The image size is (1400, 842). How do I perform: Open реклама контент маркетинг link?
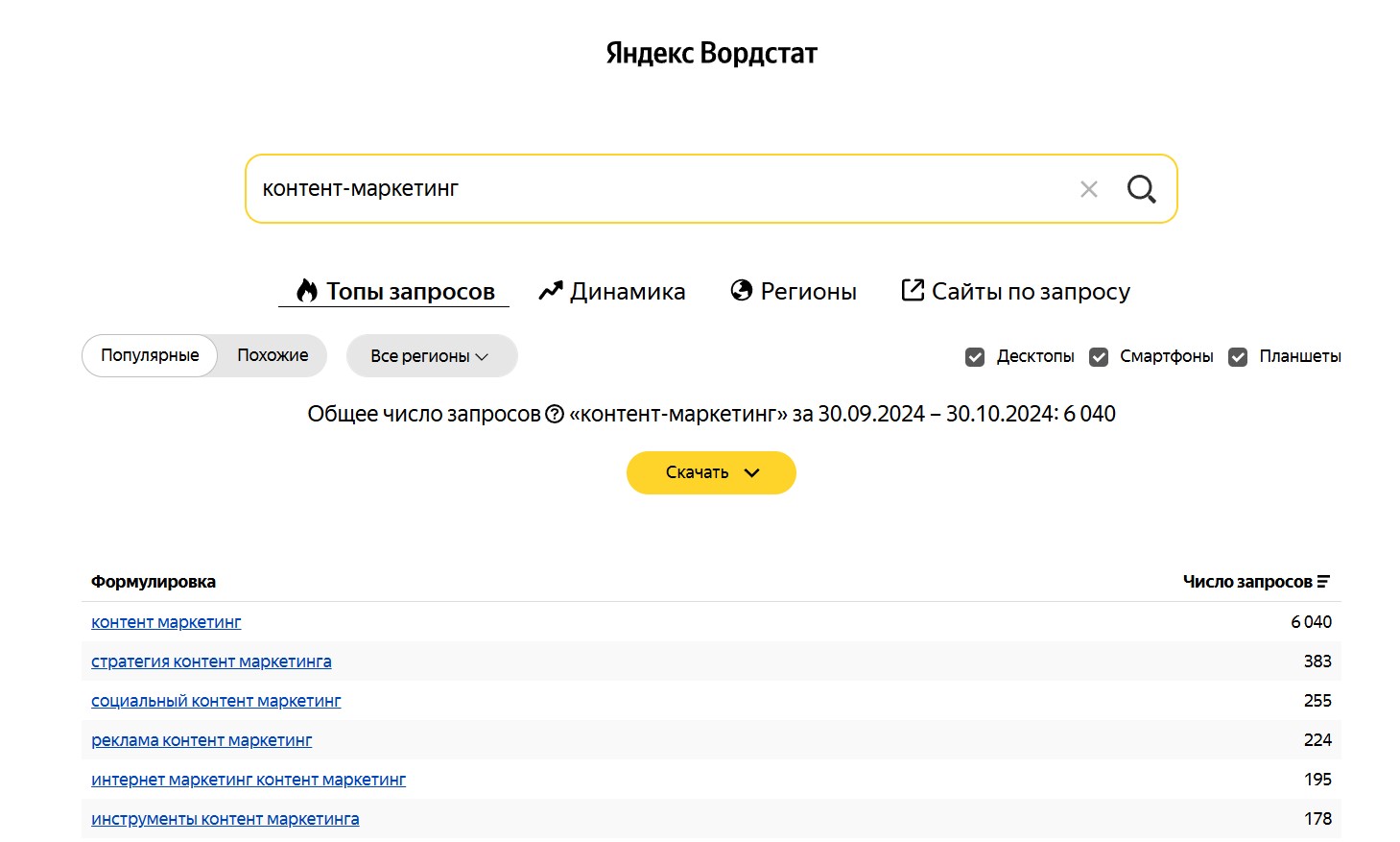point(202,740)
